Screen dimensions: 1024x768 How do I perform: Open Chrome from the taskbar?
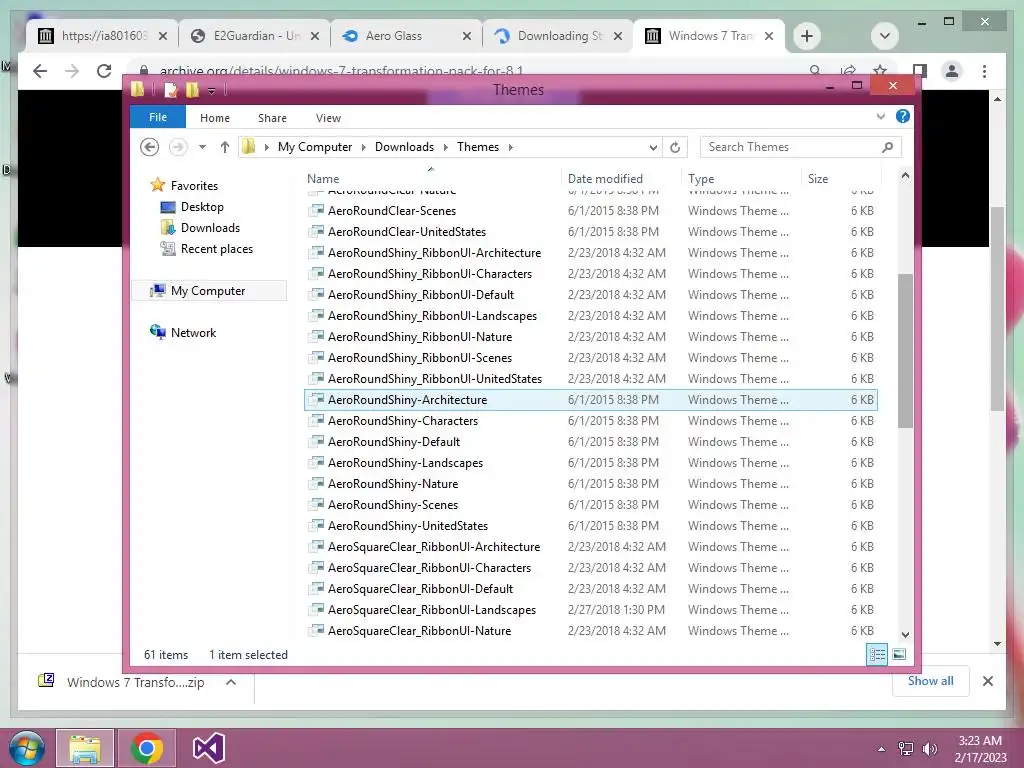click(x=147, y=748)
